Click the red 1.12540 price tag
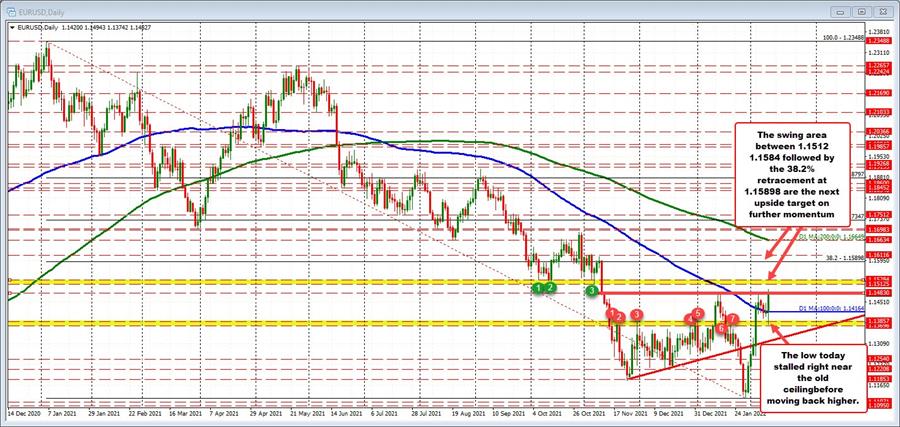 (x=877, y=359)
